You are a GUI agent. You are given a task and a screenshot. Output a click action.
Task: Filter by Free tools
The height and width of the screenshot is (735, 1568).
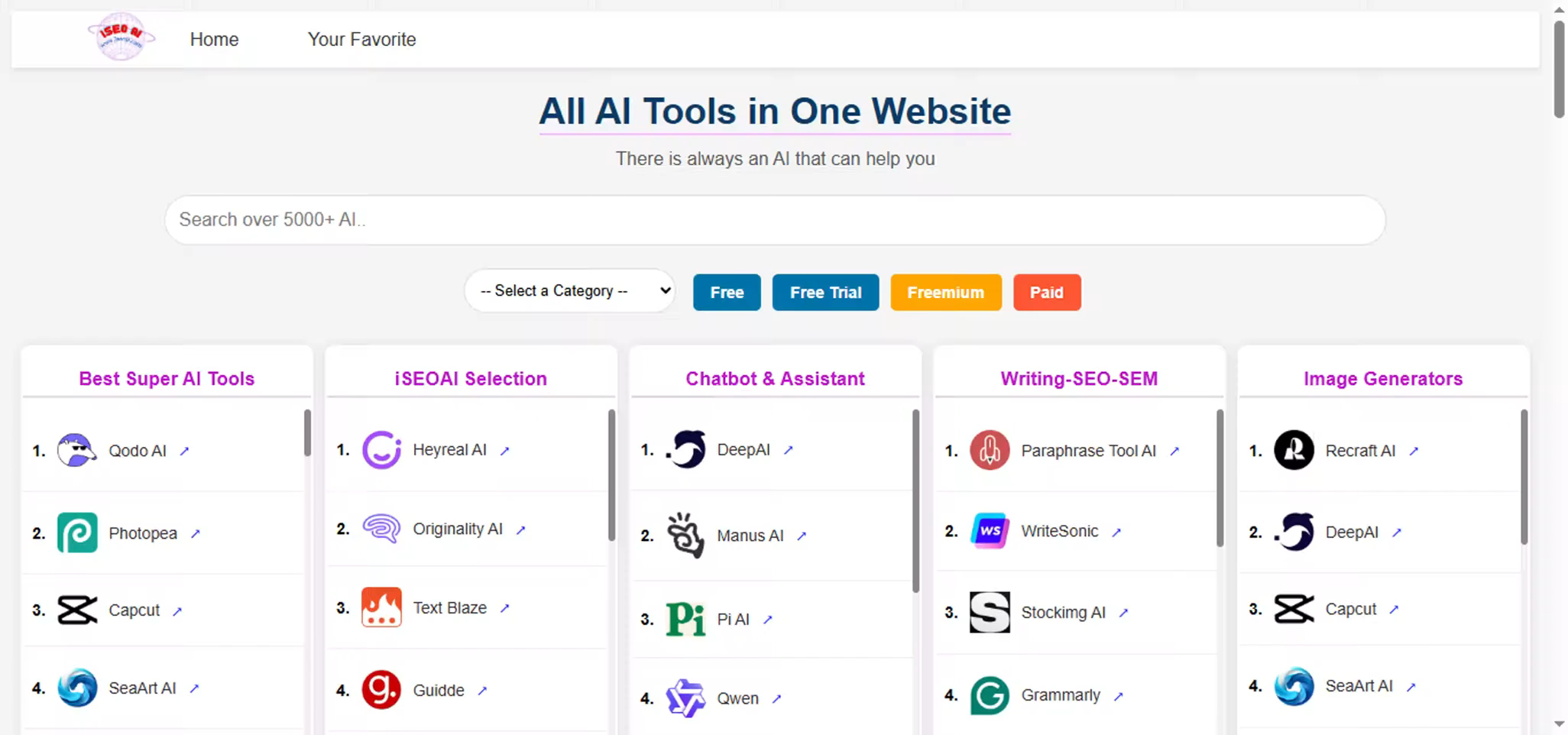pos(727,292)
